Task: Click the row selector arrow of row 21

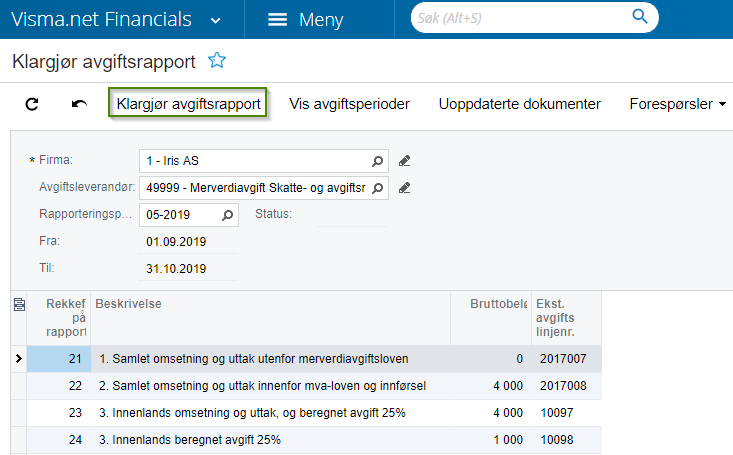Action: pos(19,359)
